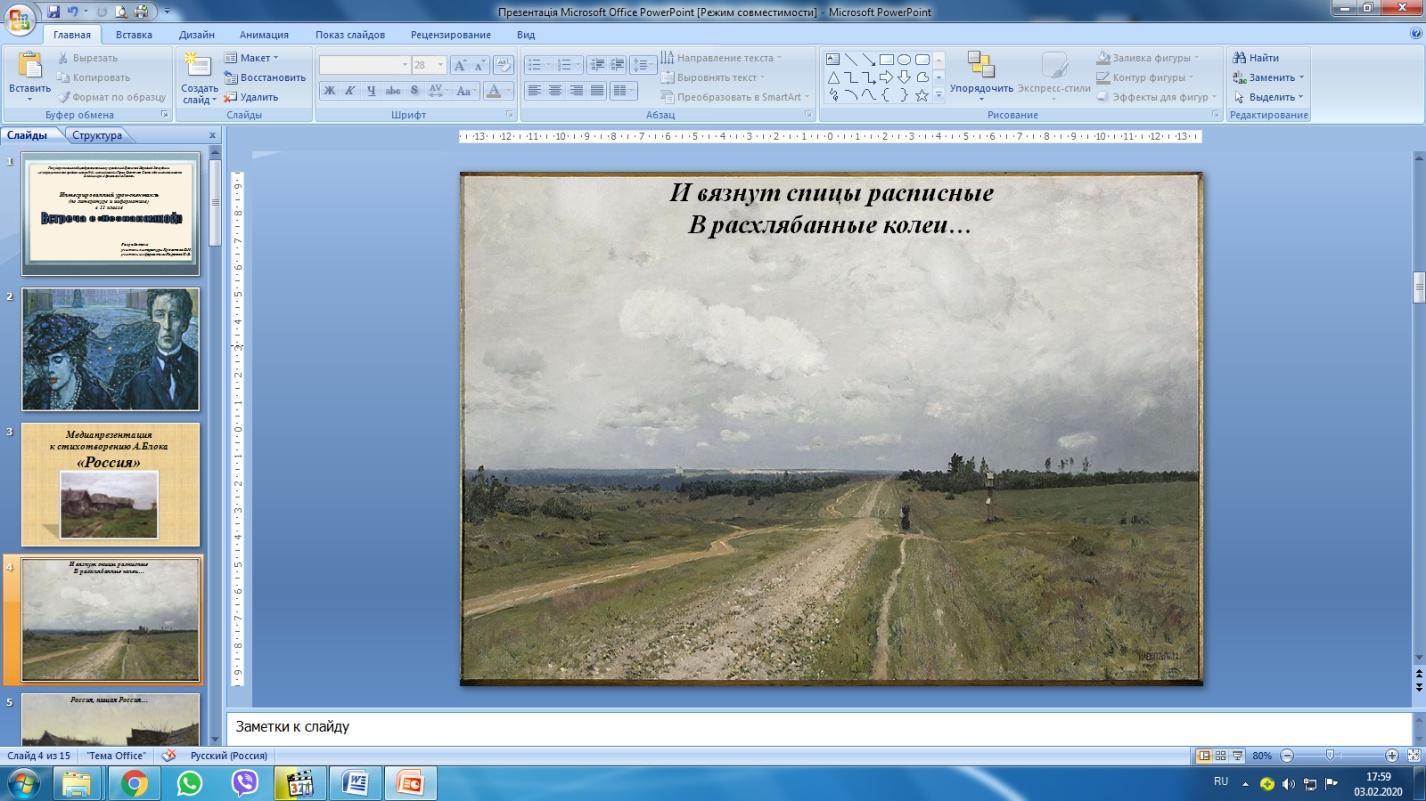Open the Дизайн tab
The image size is (1426, 801).
pos(196,34)
